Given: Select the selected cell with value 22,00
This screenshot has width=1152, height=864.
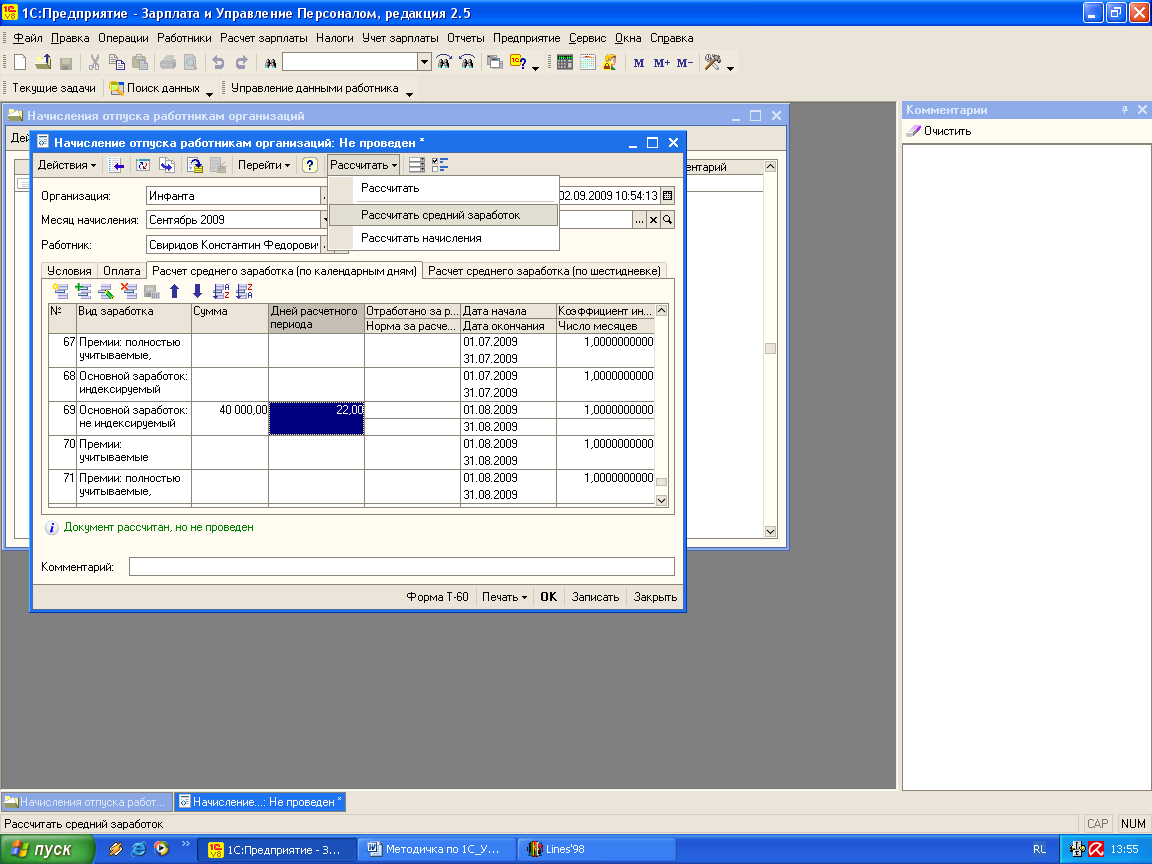Looking at the screenshot, I should [317, 418].
